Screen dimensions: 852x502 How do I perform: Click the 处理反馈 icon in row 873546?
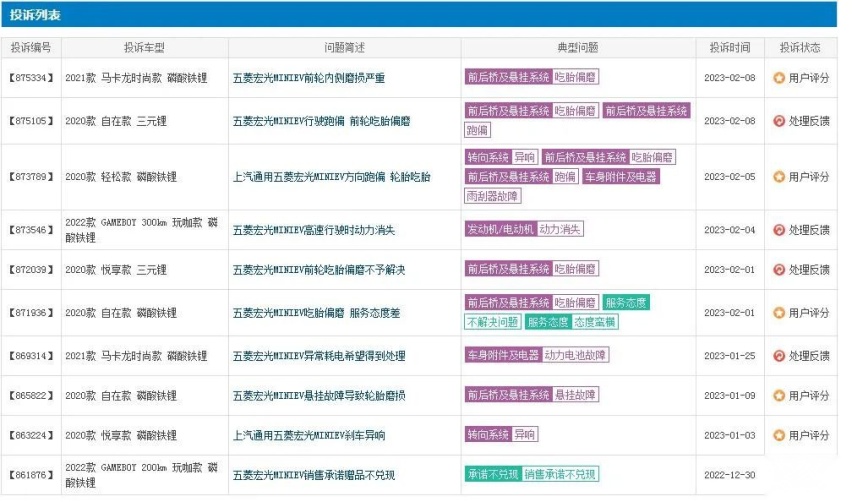pos(779,230)
